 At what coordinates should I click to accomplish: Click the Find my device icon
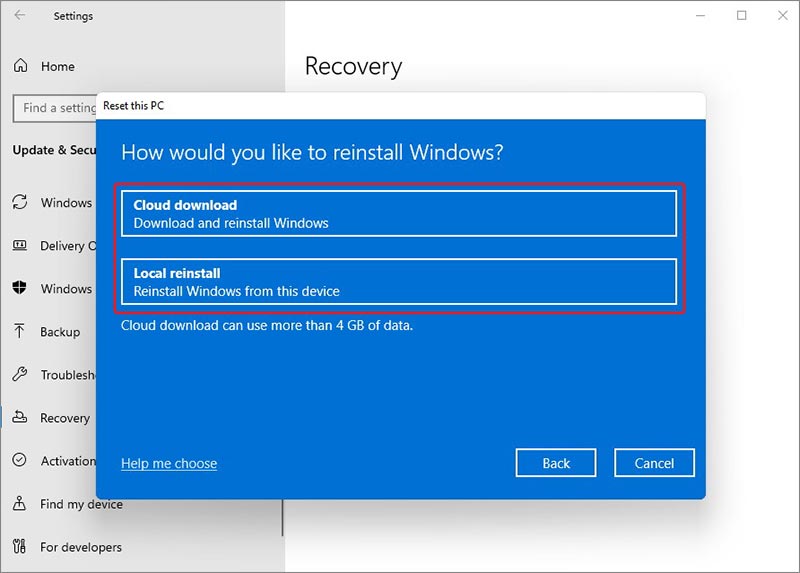pos(19,503)
